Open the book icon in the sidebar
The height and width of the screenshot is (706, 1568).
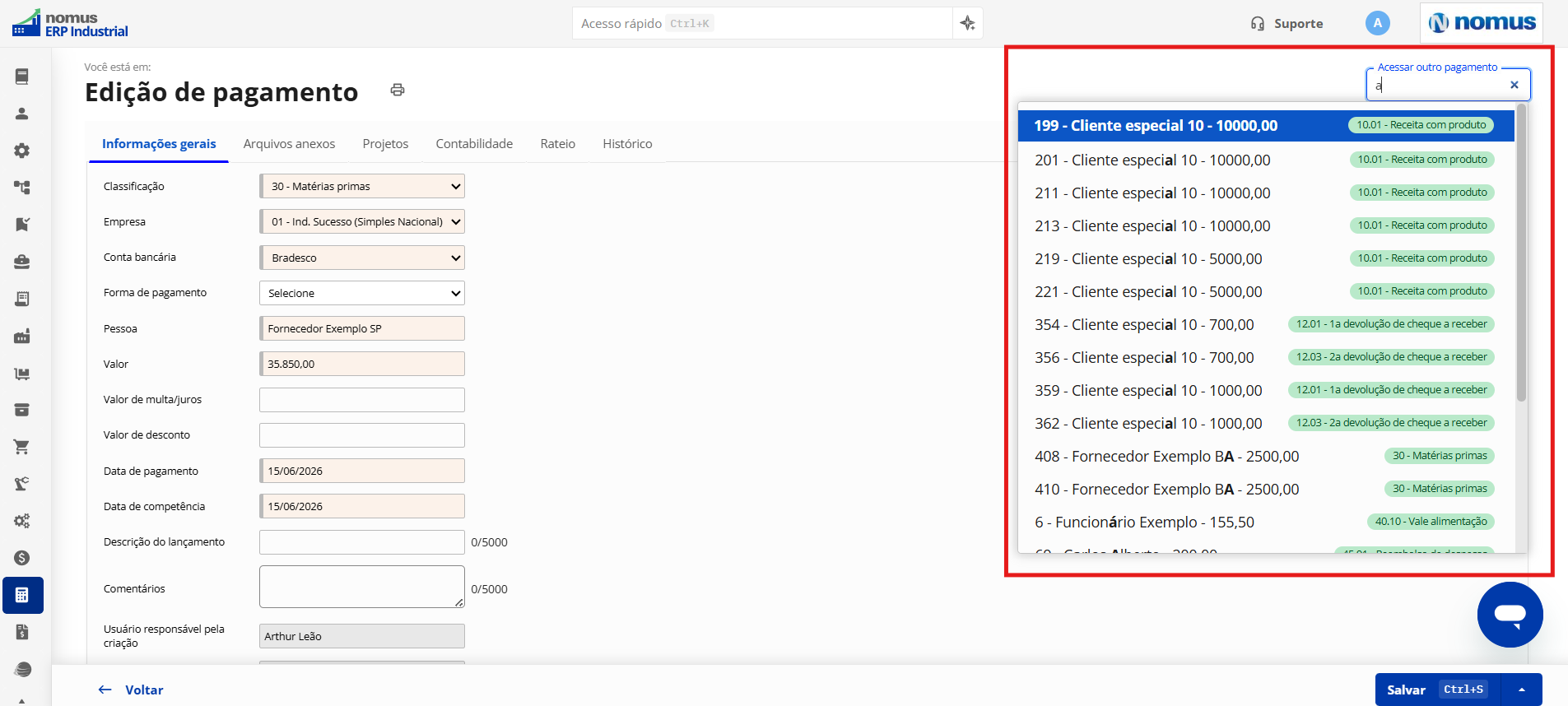22,77
